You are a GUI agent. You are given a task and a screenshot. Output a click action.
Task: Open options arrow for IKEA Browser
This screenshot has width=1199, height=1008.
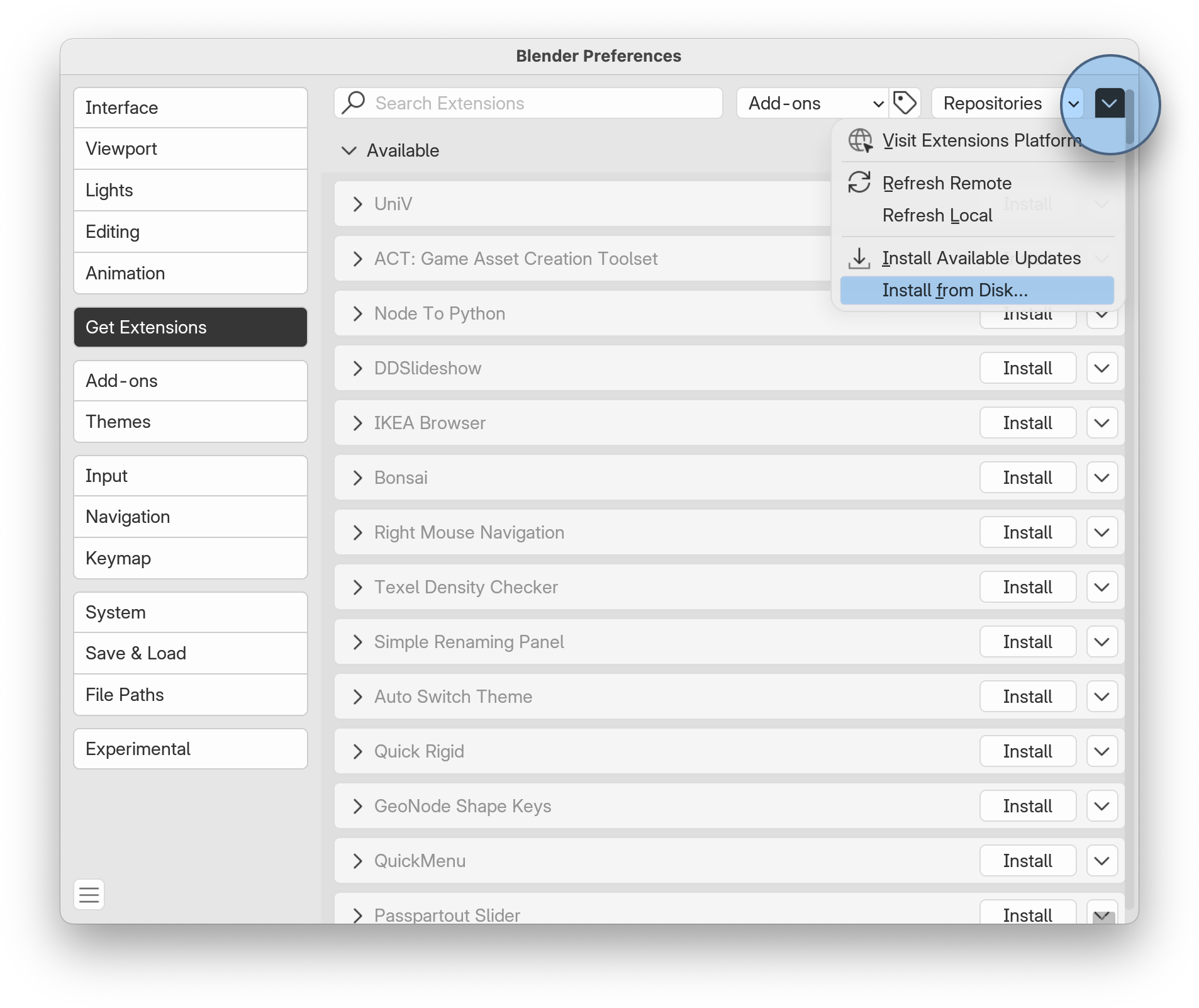pos(1102,423)
